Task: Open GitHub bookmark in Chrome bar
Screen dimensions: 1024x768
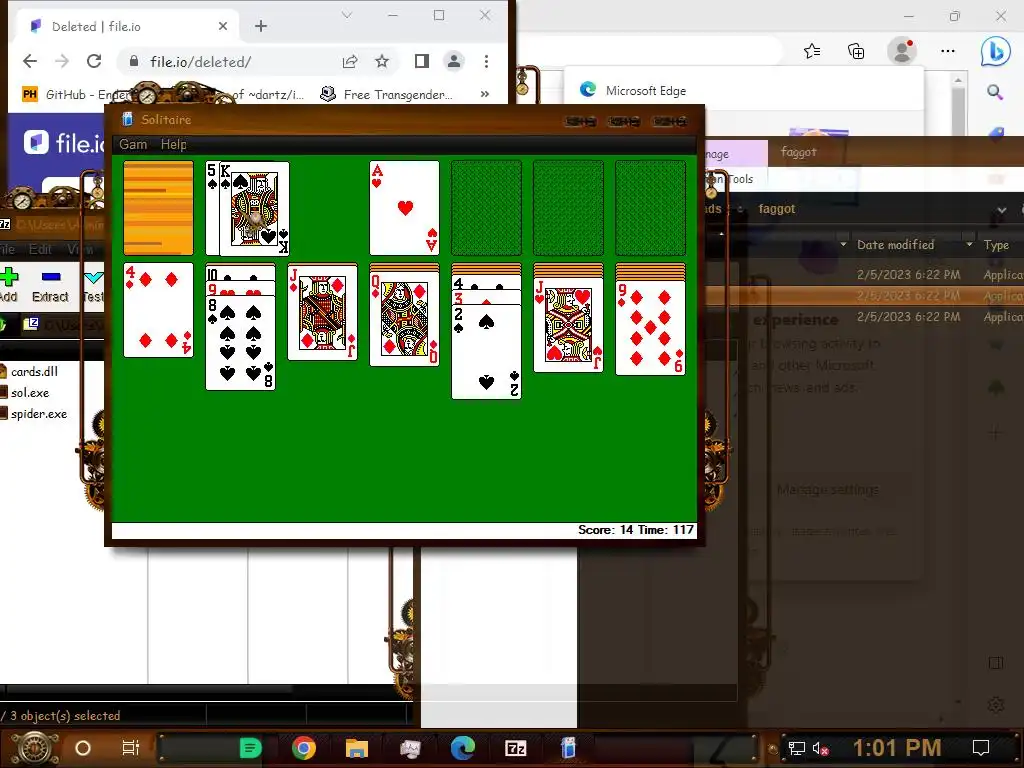Action: point(75,95)
